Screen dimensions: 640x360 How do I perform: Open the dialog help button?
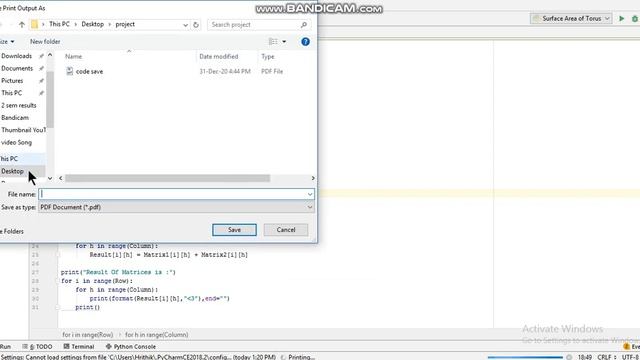coord(305,42)
